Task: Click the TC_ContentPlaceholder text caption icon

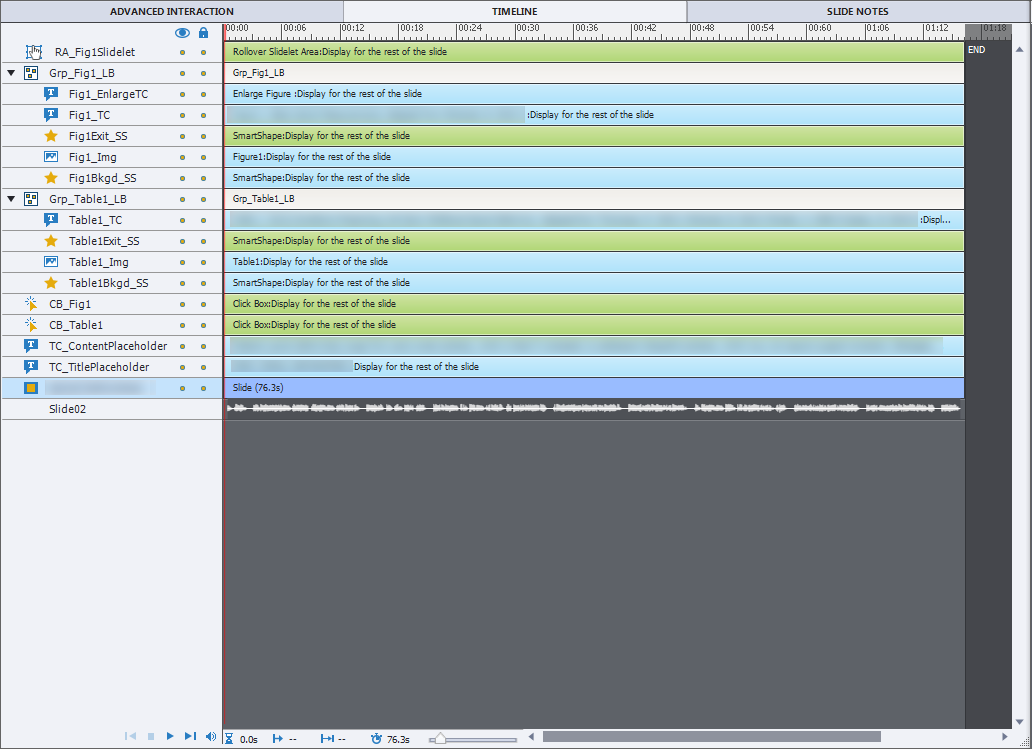Action: coord(31,346)
